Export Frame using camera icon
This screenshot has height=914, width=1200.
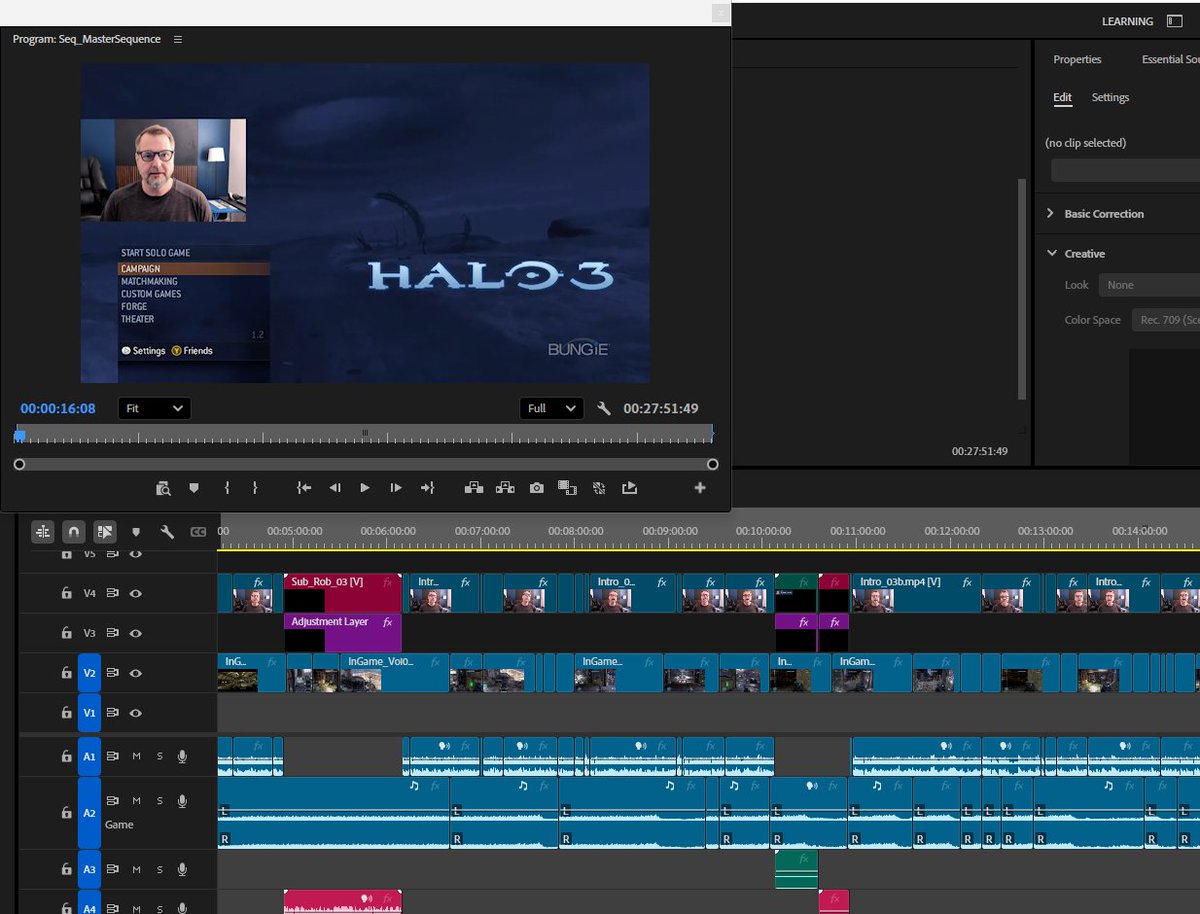pyautogui.click(x=537, y=488)
